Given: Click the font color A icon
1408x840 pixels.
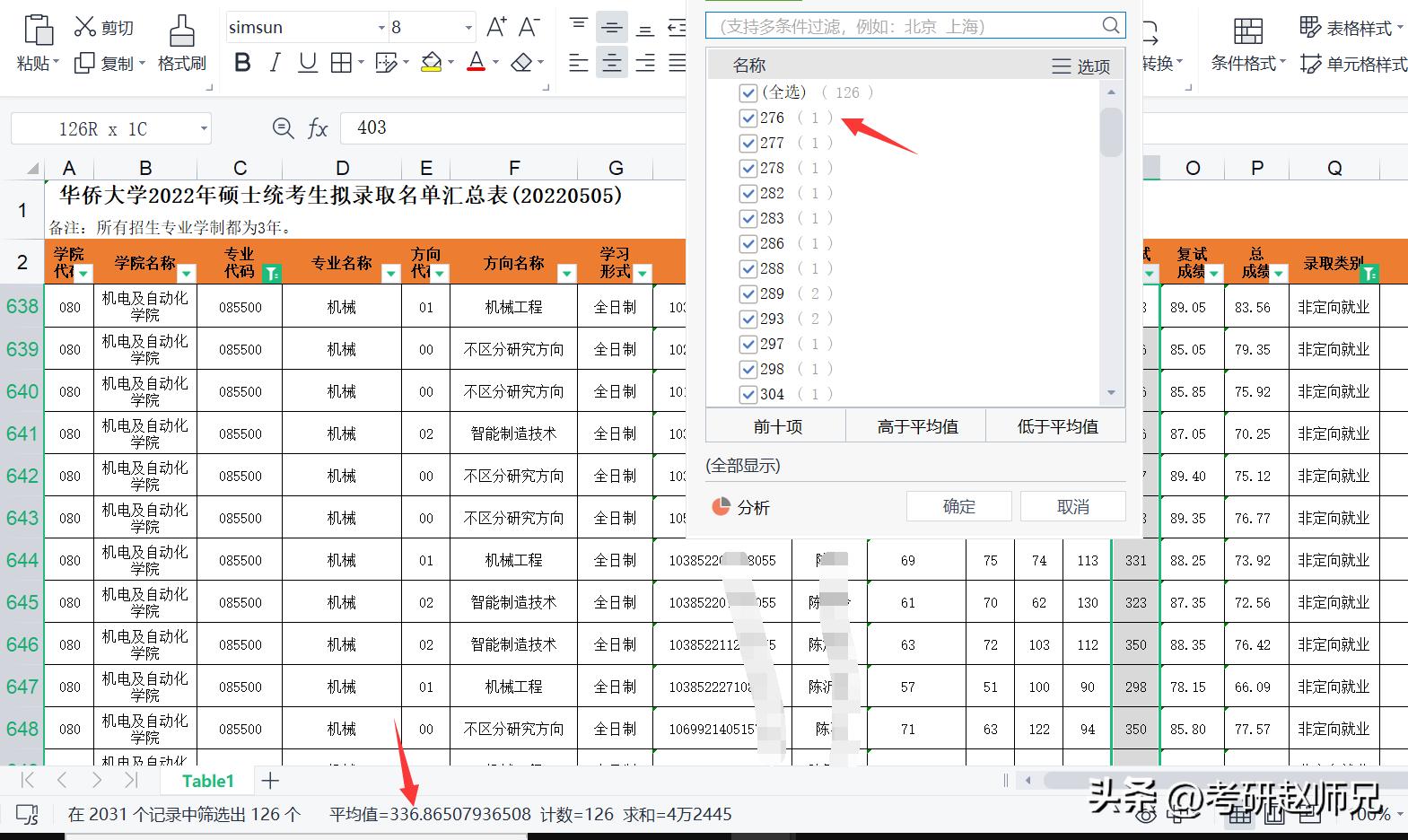Looking at the screenshot, I should [x=477, y=63].
